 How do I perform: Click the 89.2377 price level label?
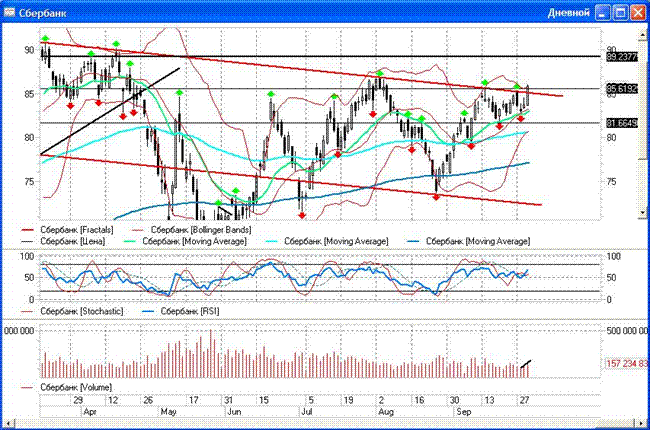622,57
